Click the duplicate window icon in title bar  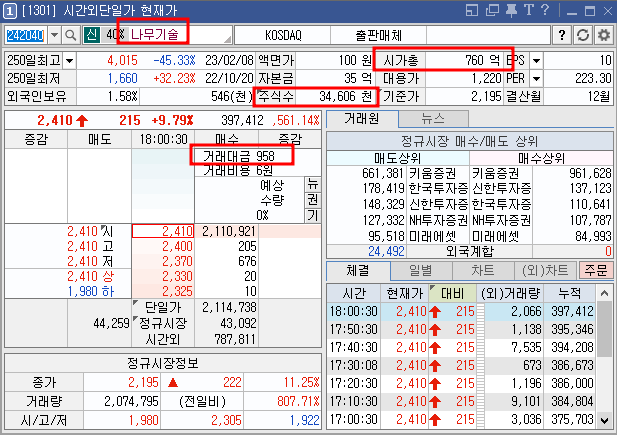point(492,10)
